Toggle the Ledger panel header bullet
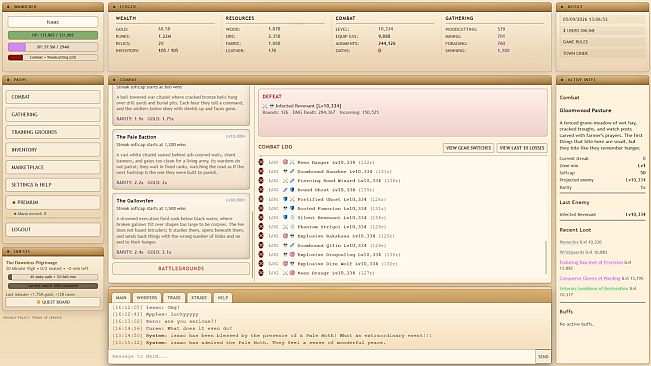Viewport: 651px width, 366px height. coord(114,7)
